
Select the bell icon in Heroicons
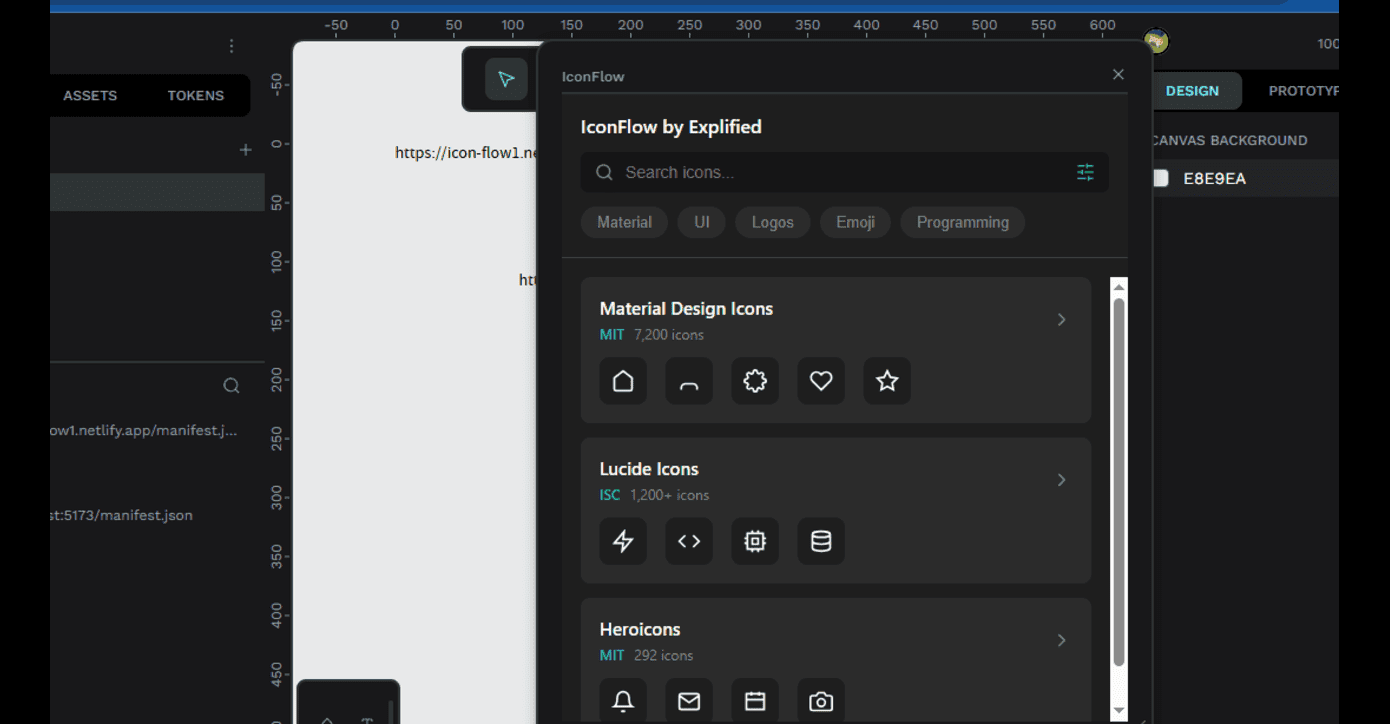coord(623,701)
